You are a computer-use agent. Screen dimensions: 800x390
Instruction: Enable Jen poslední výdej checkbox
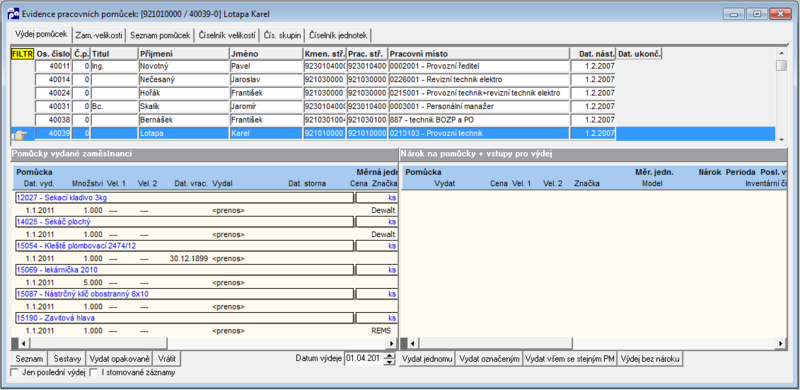pyautogui.click(x=15, y=373)
